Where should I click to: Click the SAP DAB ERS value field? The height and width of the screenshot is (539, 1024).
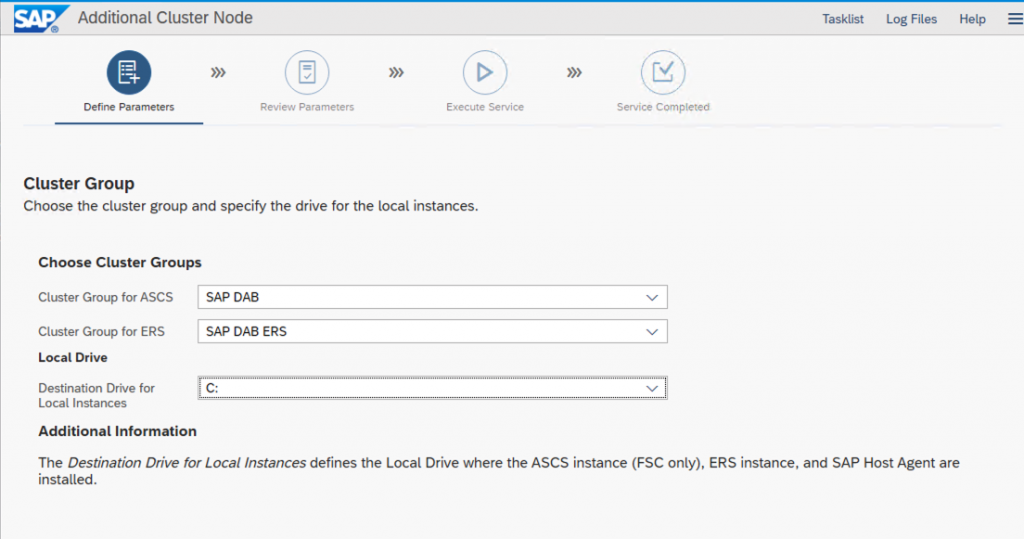432,331
